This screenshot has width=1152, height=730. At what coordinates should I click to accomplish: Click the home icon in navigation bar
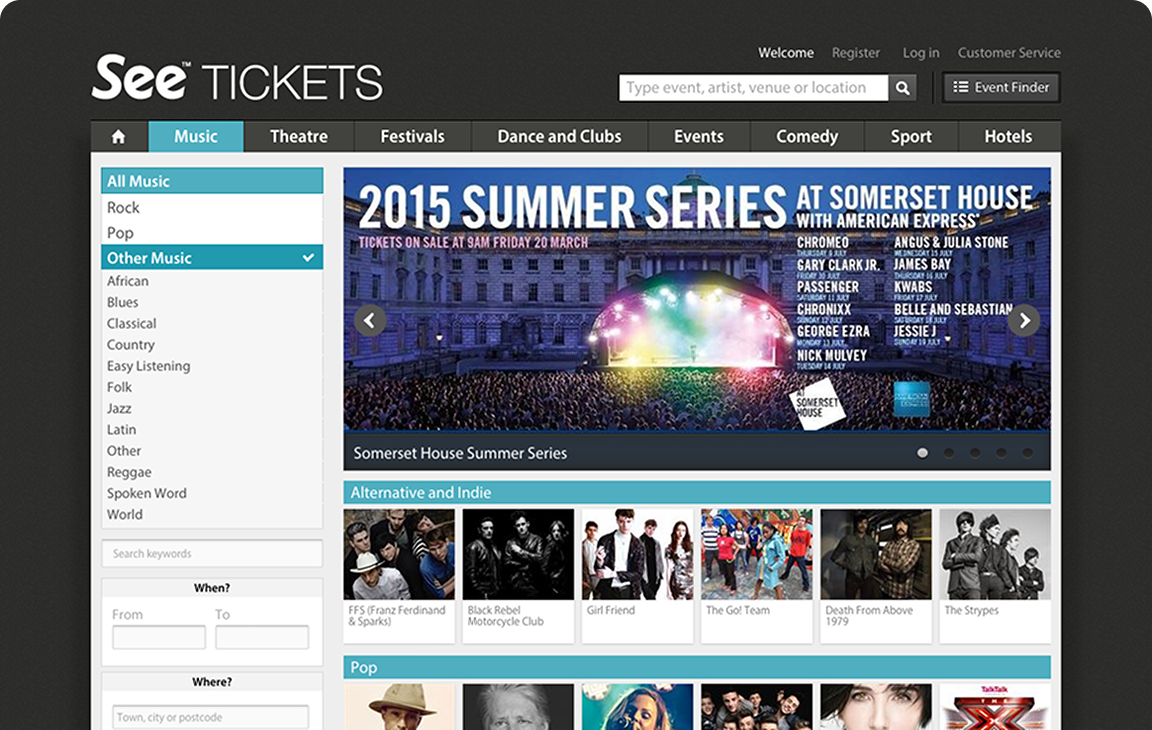(x=118, y=137)
